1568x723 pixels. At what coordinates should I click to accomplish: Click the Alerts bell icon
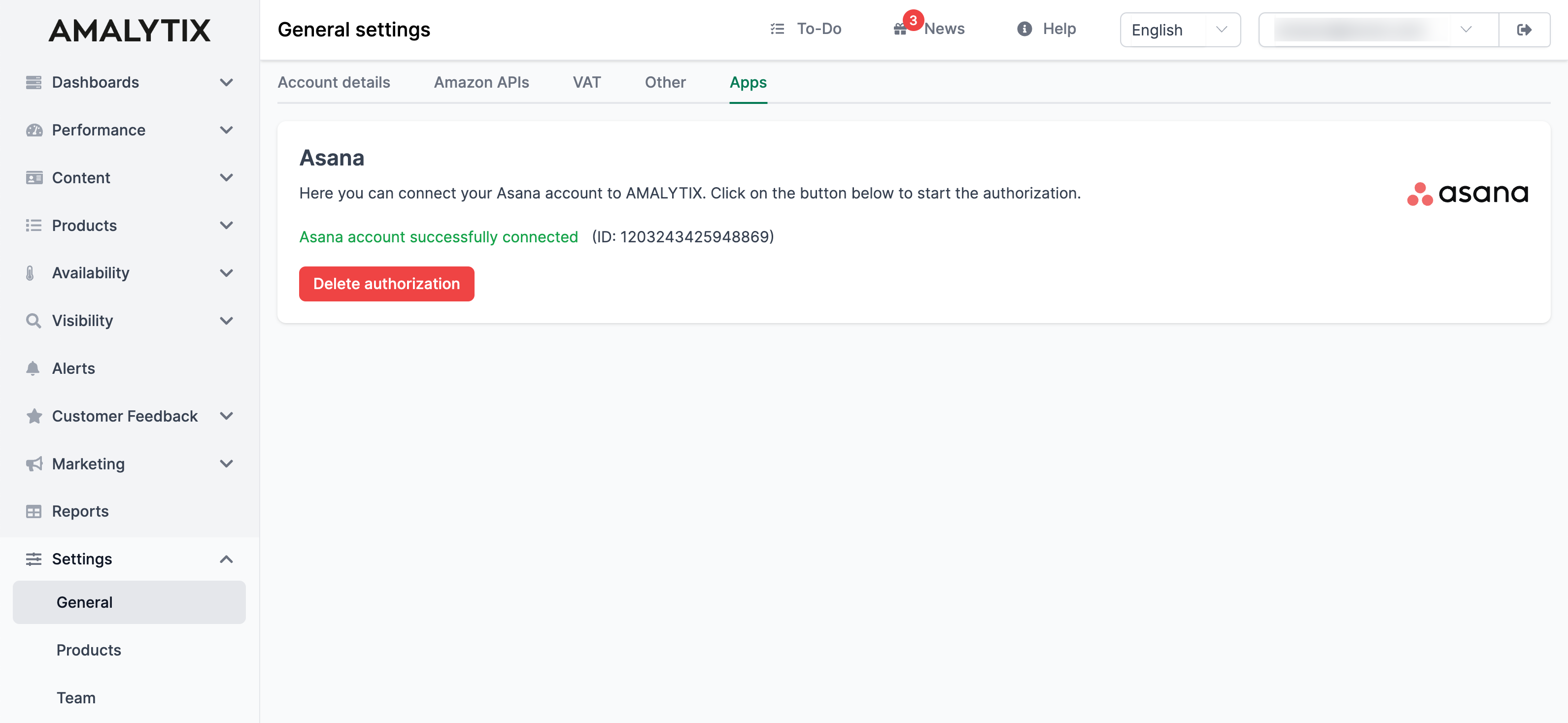tap(33, 368)
